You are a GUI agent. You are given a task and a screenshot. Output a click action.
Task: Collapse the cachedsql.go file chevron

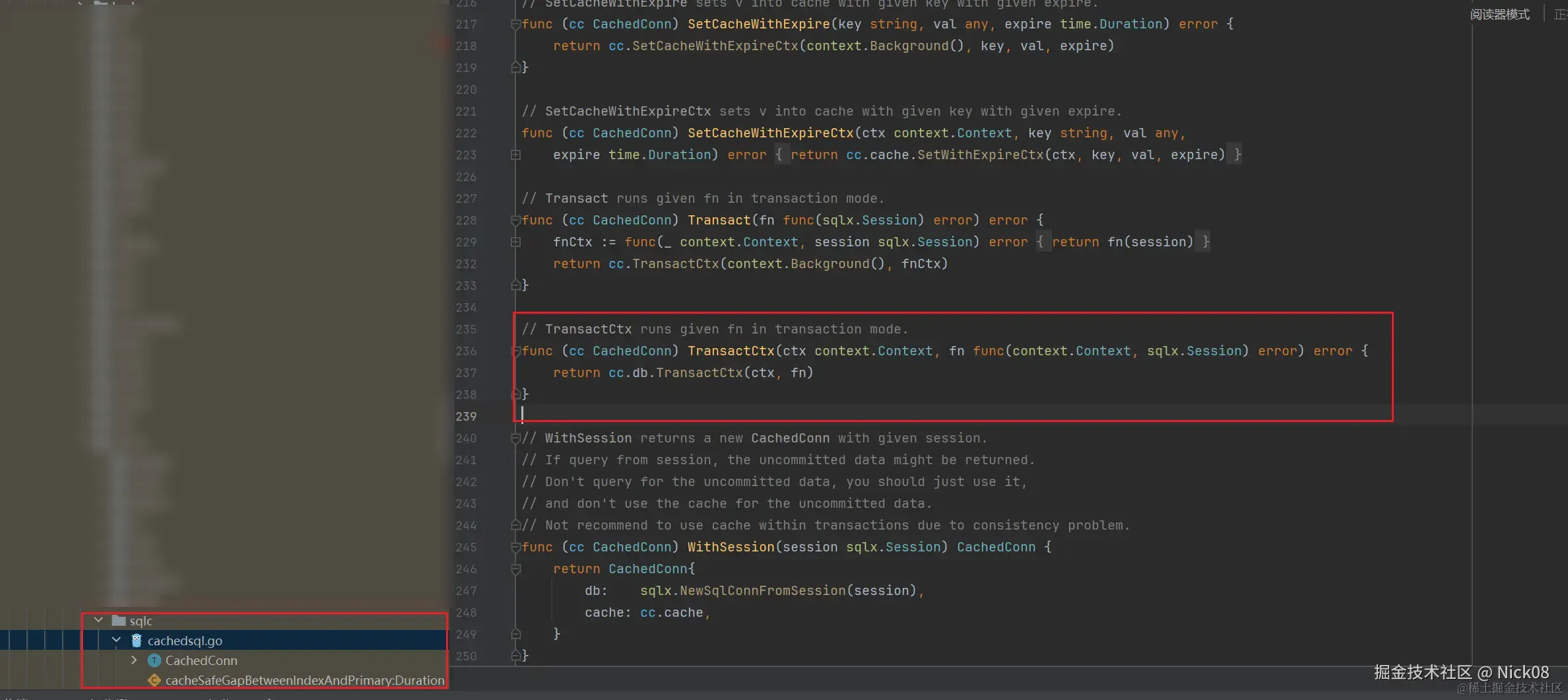[x=116, y=640]
